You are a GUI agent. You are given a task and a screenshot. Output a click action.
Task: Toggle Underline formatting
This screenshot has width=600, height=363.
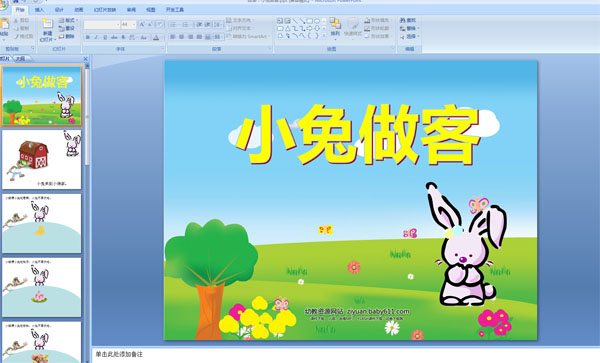click(x=105, y=37)
